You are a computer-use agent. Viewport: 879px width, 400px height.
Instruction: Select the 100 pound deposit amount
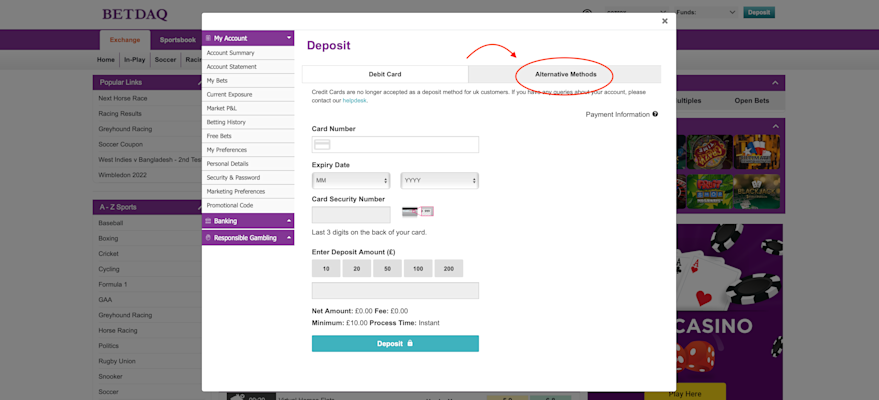click(x=418, y=268)
